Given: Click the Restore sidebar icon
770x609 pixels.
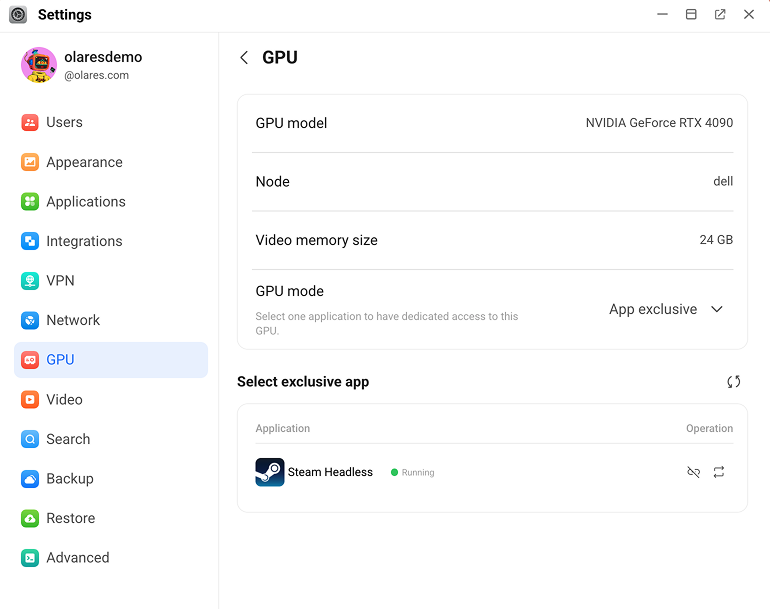Looking at the screenshot, I should pyautogui.click(x=30, y=518).
